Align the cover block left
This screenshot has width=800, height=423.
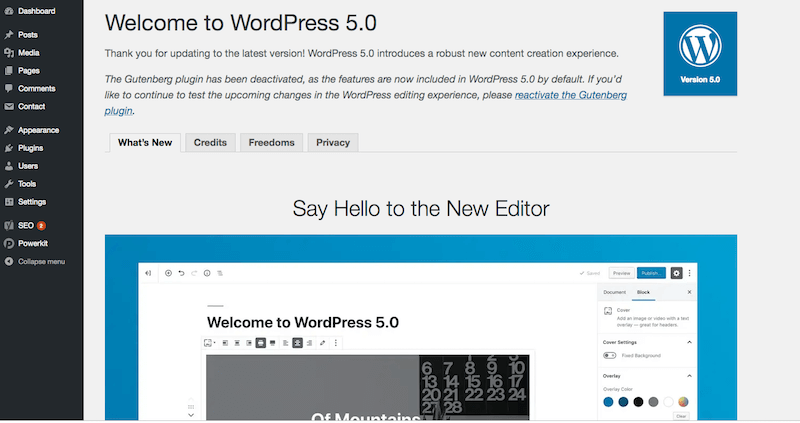[225, 343]
